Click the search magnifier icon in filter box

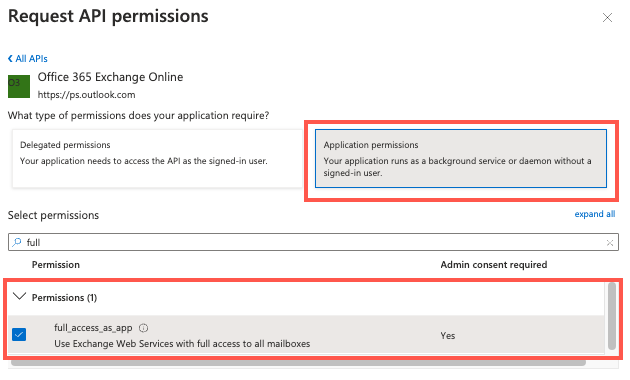coord(17,242)
